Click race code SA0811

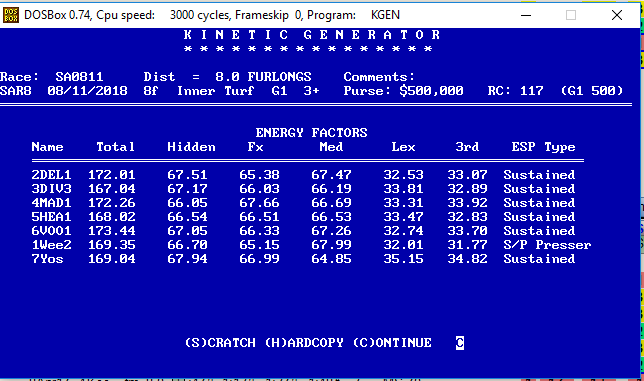click(80, 77)
